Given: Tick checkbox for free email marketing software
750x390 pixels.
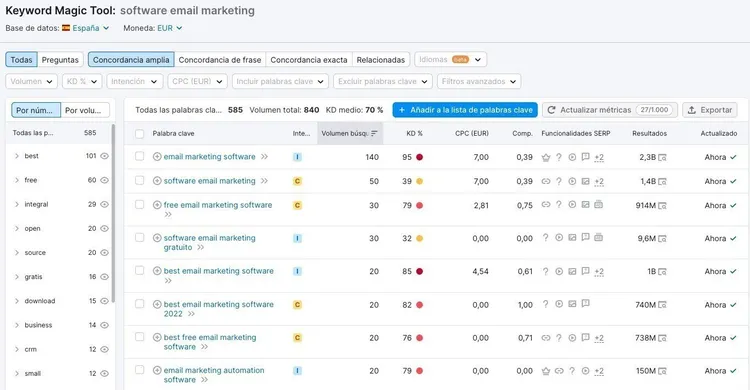Looking at the screenshot, I should tap(139, 204).
